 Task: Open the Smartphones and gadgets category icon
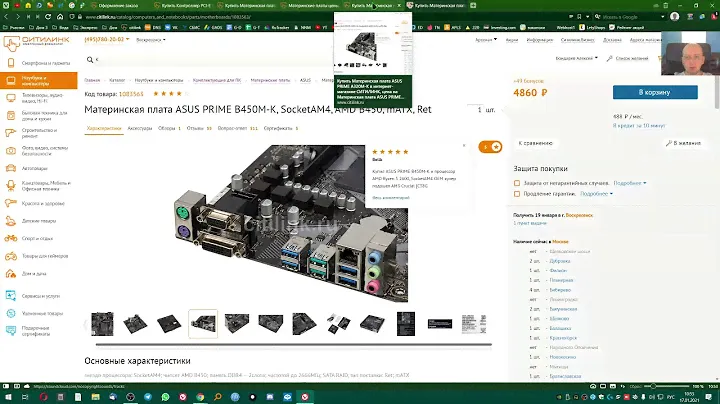click(10, 62)
